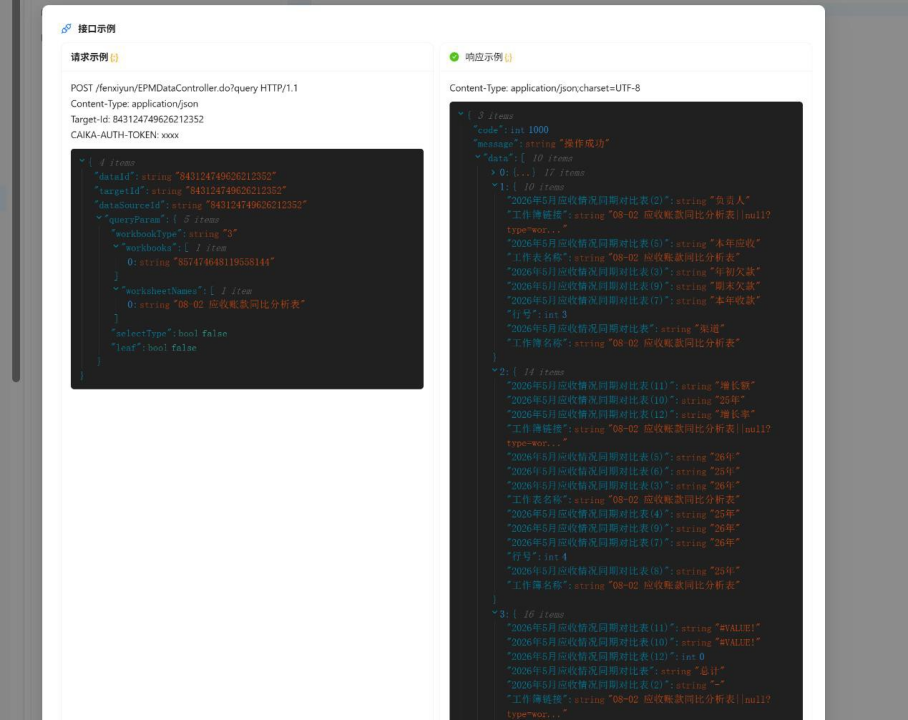Click the 行号 int 4 line

click(x=537, y=557)
